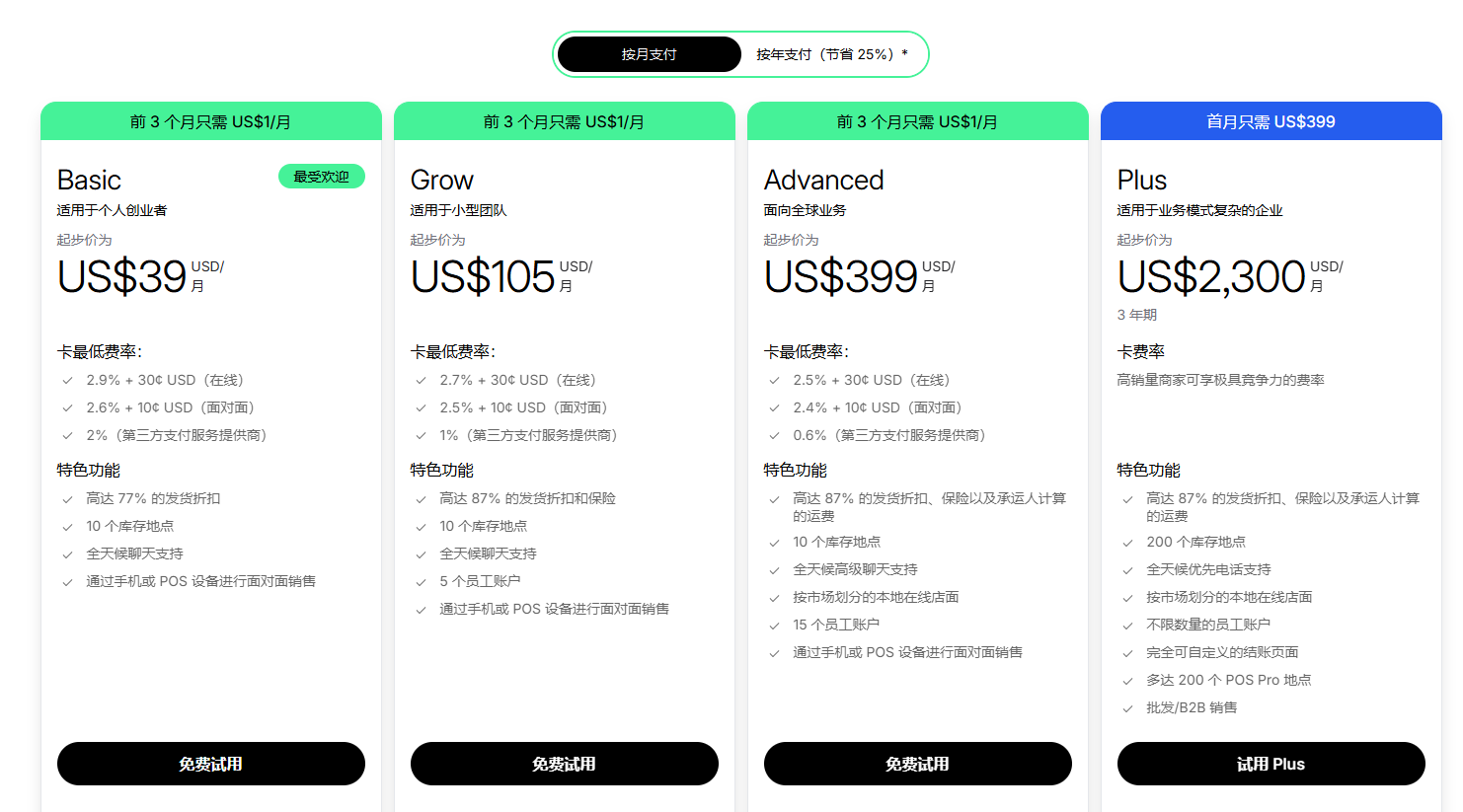Click the checkmark next to 按市场划分的本地在线店面 under Plus

click(1126, 597)
